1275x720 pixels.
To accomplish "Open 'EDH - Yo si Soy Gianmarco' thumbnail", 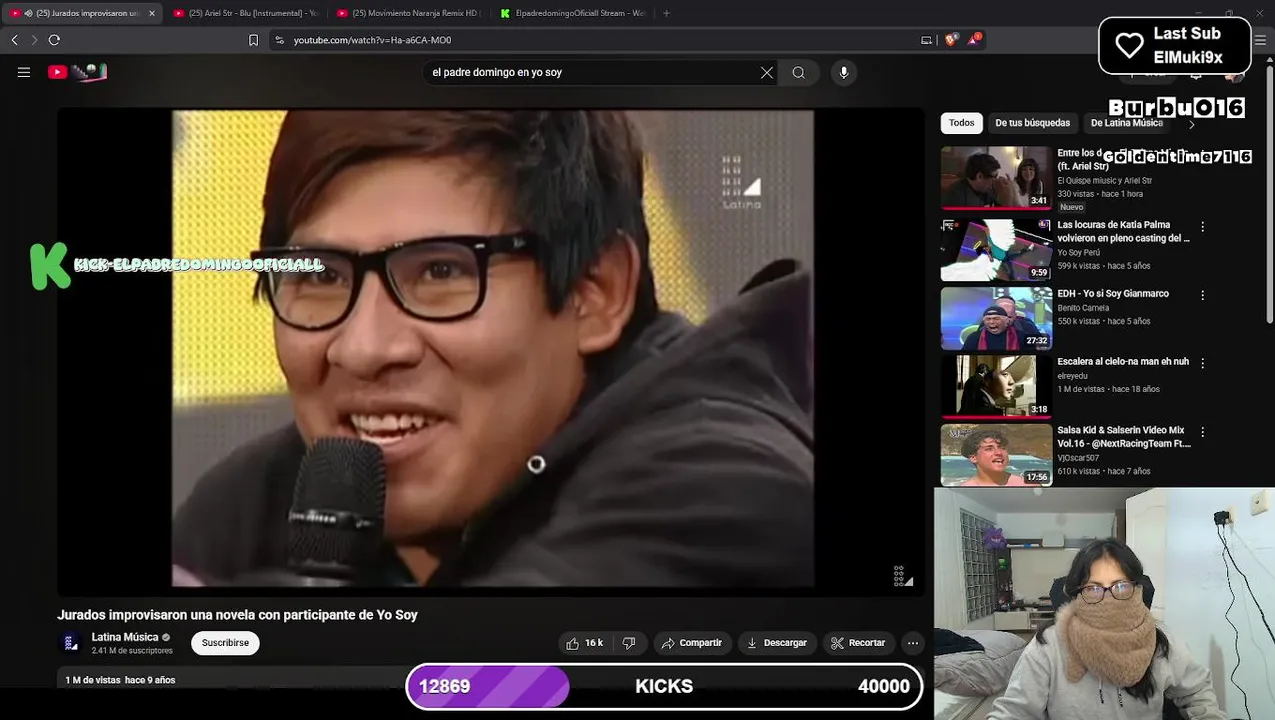I will pos(996,318).
